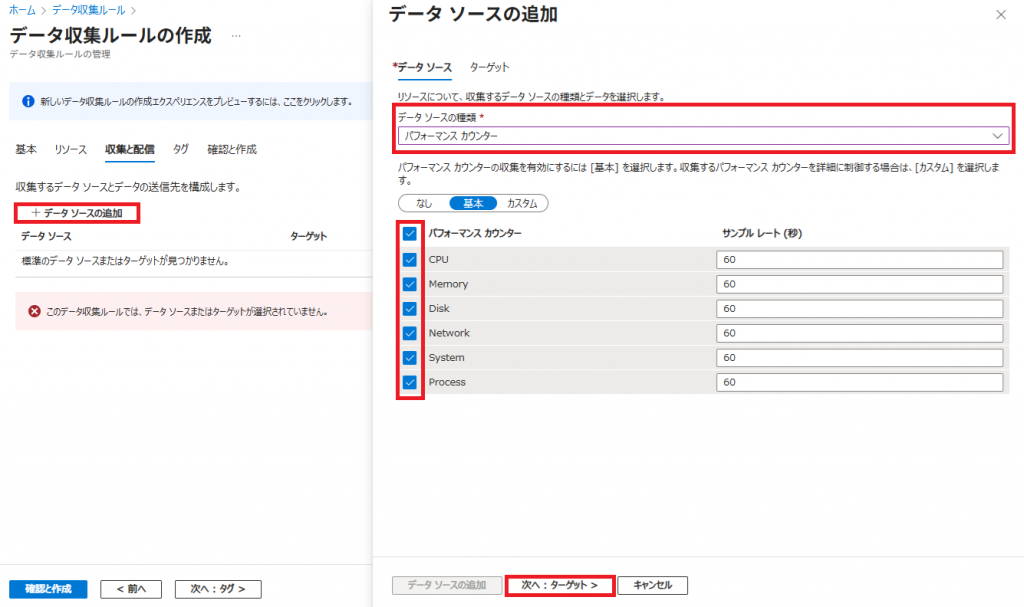Click the キャンセル button

point(652,585)
